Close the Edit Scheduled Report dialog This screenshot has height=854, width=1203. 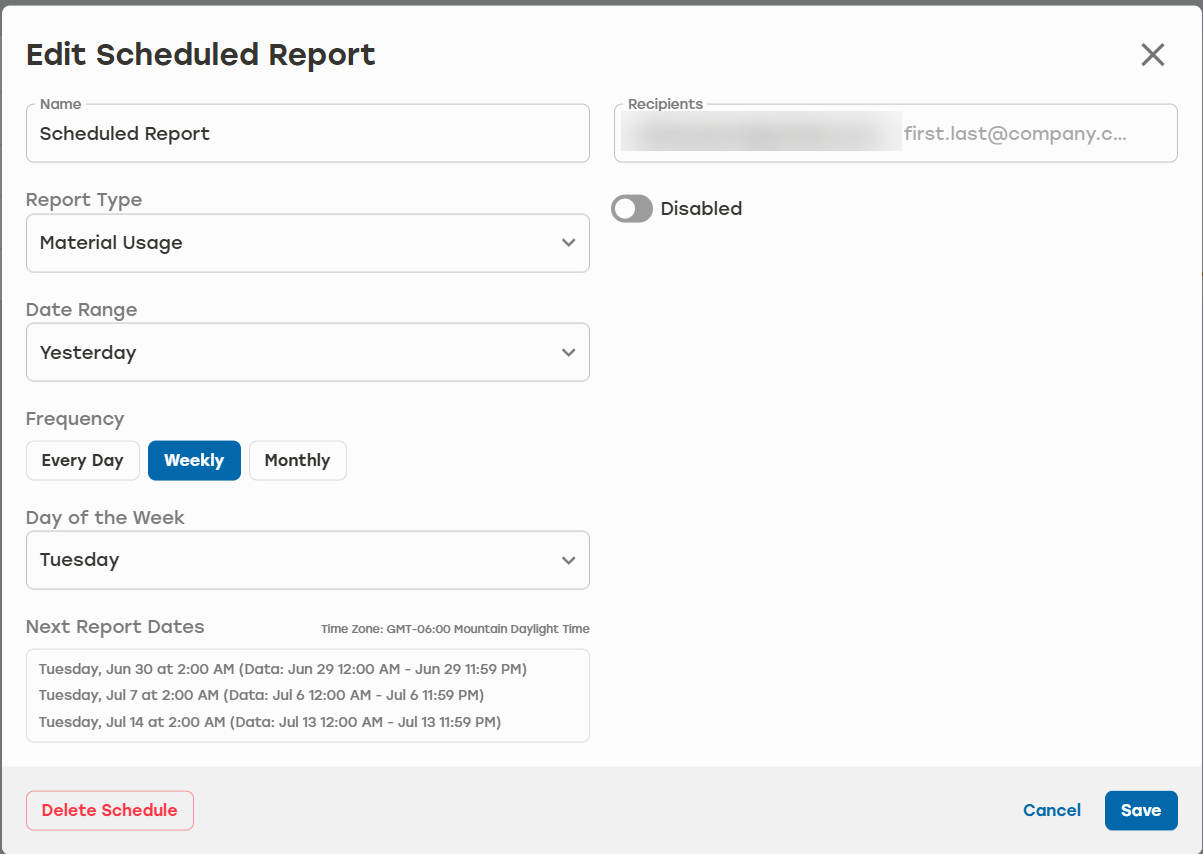tap(1153, 55)
